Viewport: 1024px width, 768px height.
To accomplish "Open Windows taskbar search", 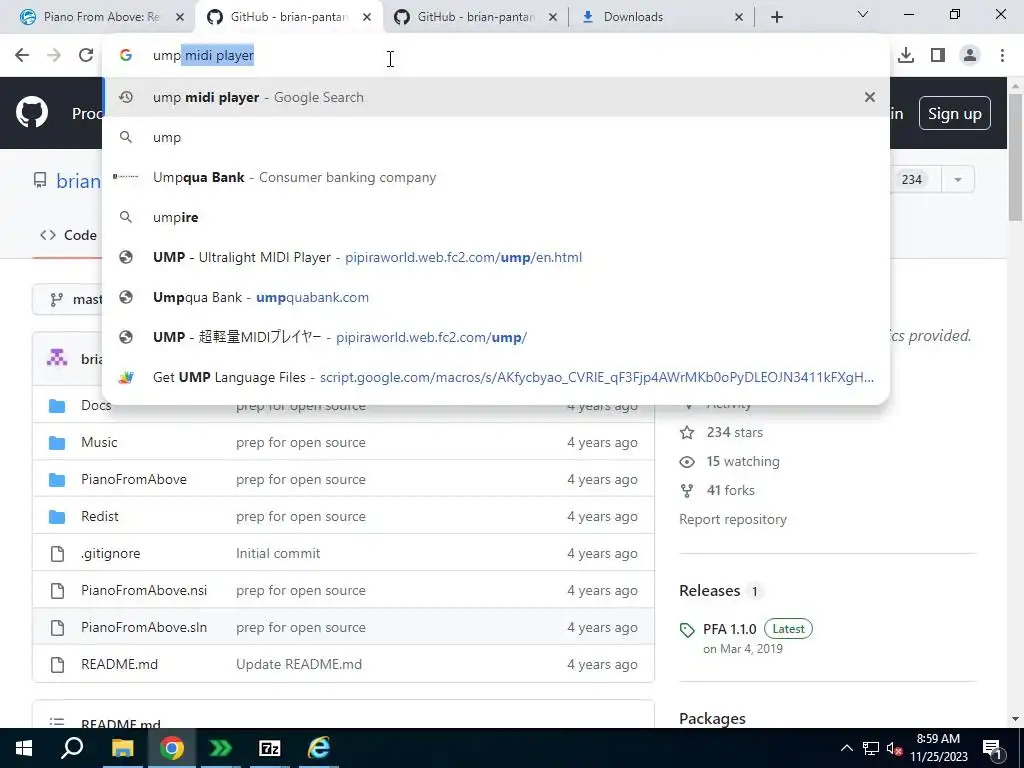I will (72, 748).
